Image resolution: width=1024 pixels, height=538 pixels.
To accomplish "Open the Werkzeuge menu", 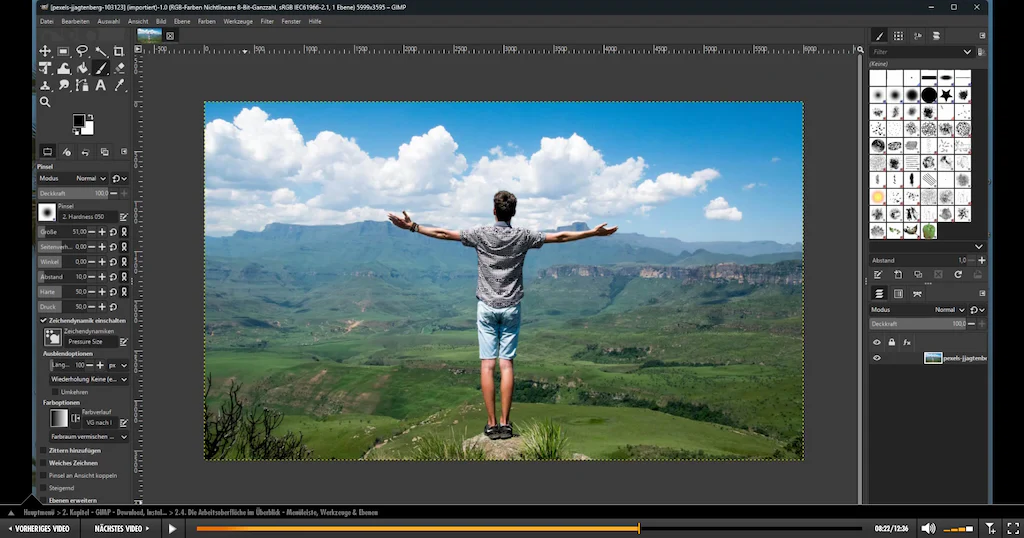I will (238, 22).
